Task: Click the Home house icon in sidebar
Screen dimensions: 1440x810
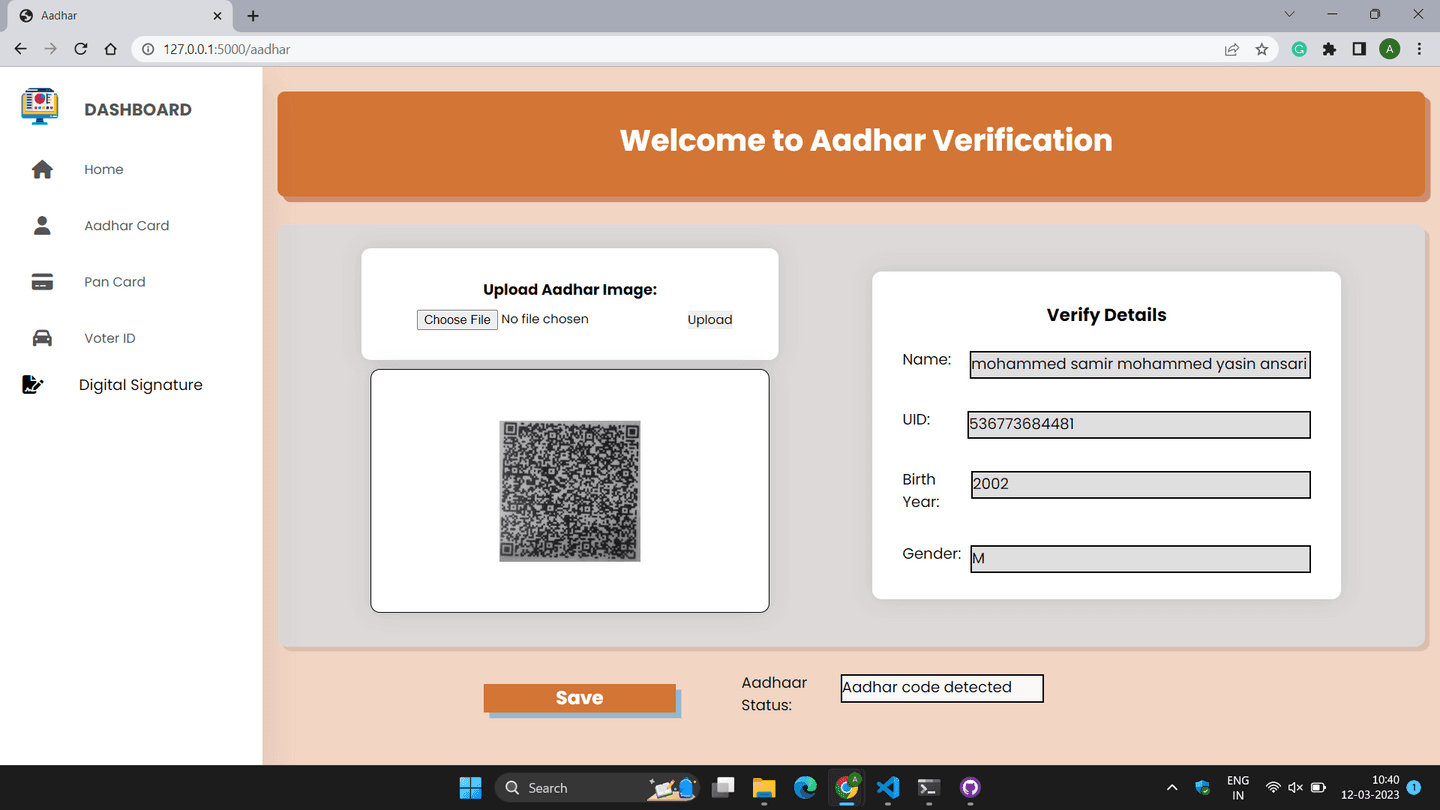Action: (42, 169)
